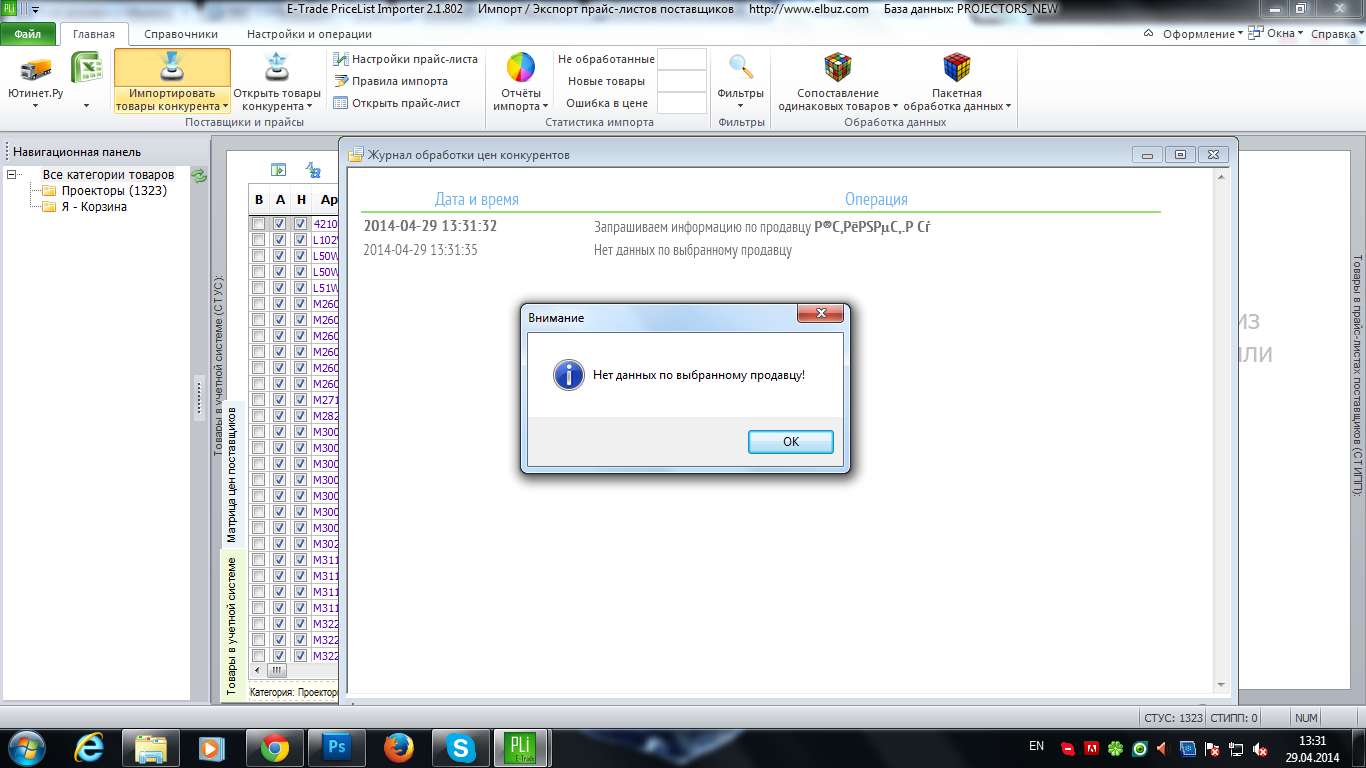This screenshot has height=768, width=1366.
Task: Open the Оформление dropdown
Action: pyautogui.click(x=1203, y=33)
